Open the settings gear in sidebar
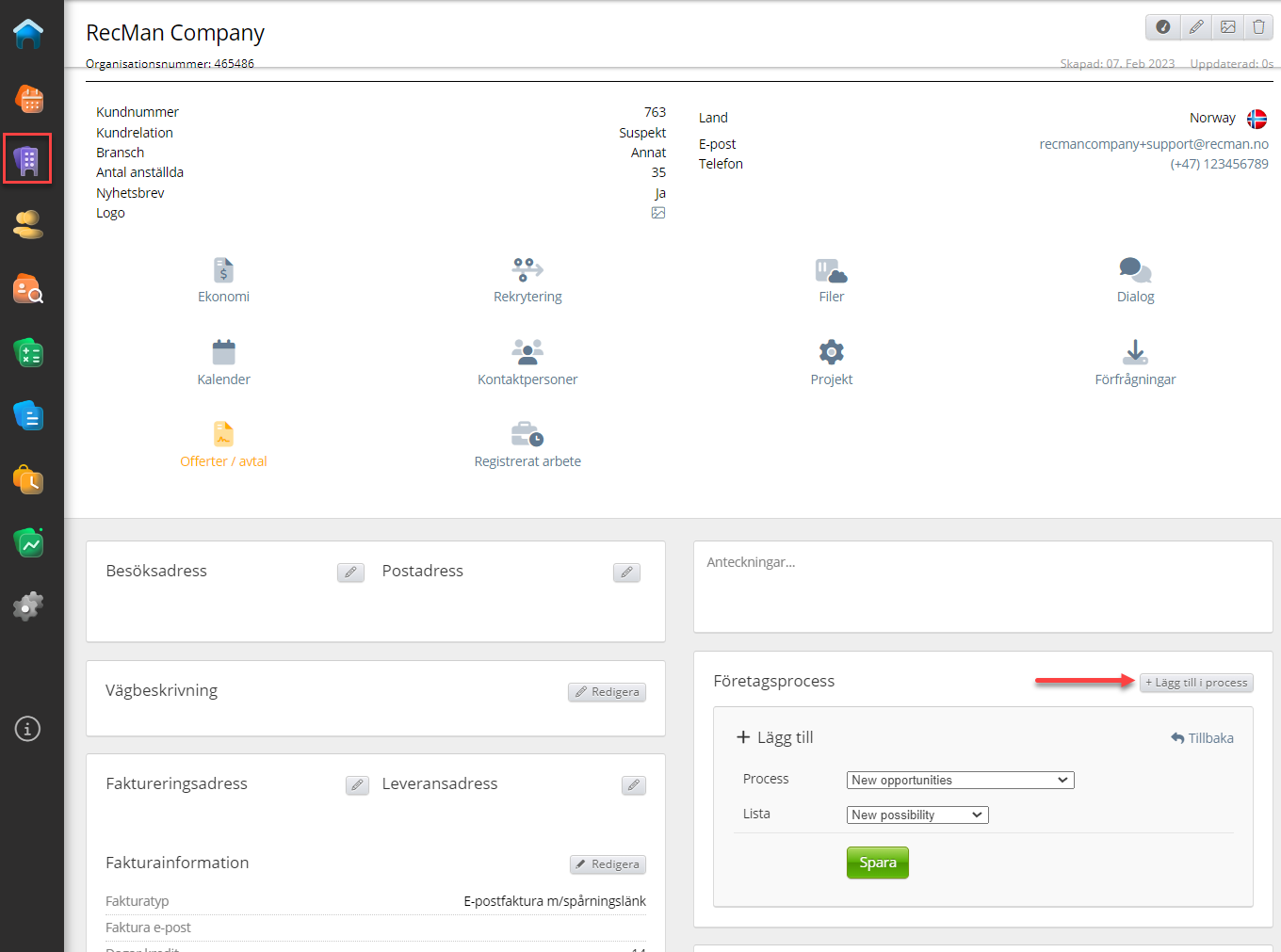Screen dimensions: 1281x952 28,605
